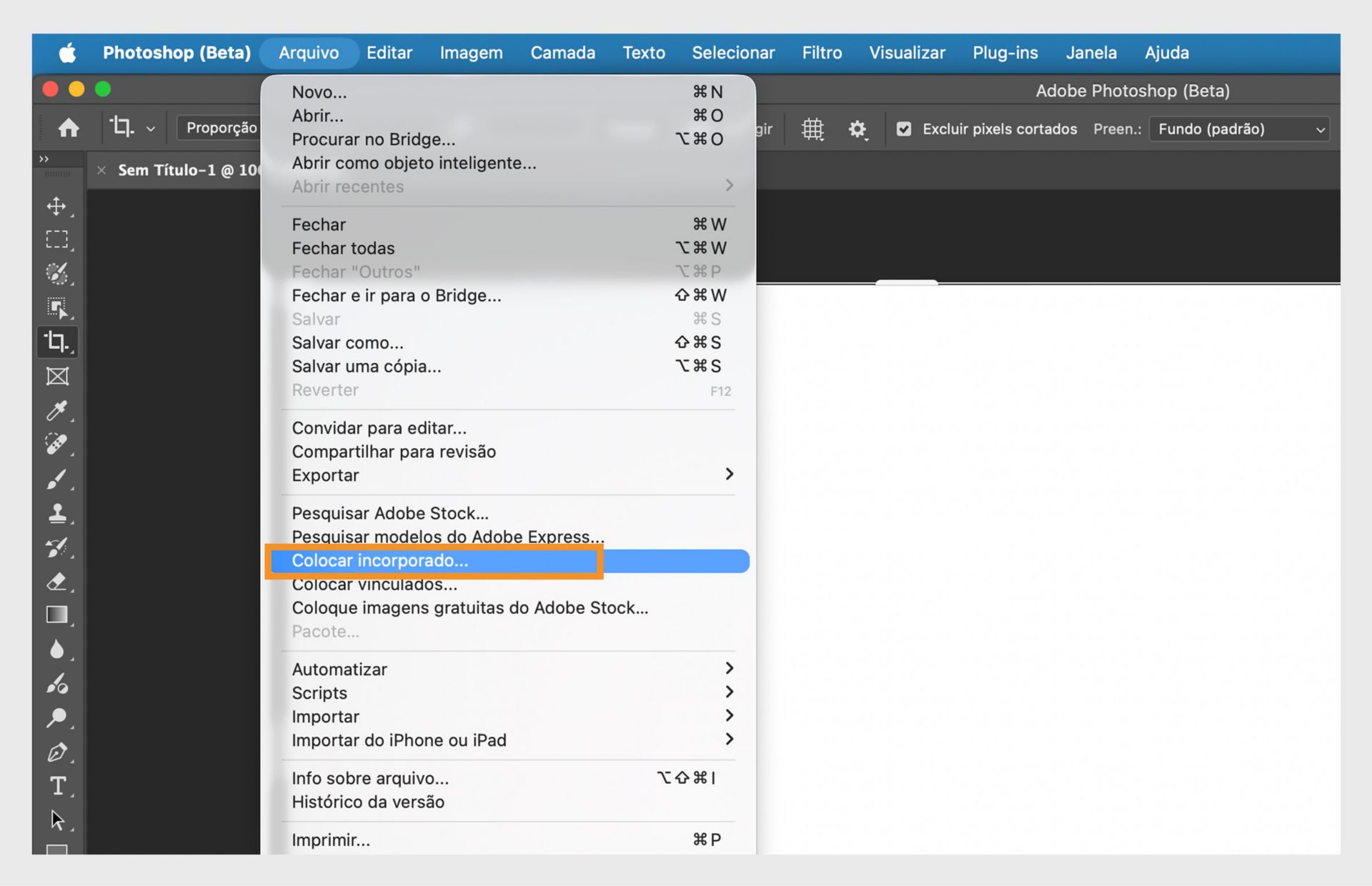
Task: Choose Colocar incorporado from the menu
Action: click(379, 561)
